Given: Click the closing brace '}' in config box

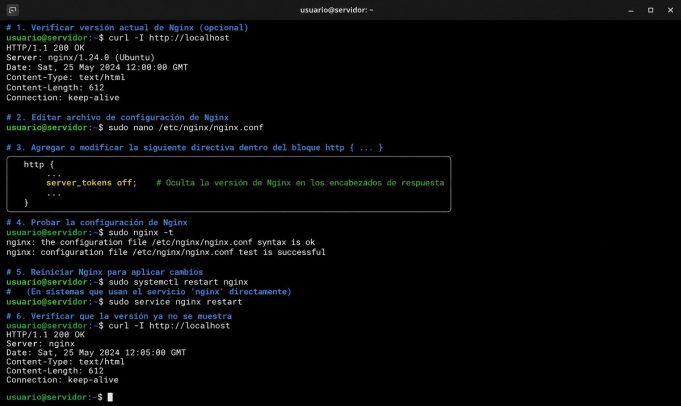Looking at the screenshot, I should (26, 202).
